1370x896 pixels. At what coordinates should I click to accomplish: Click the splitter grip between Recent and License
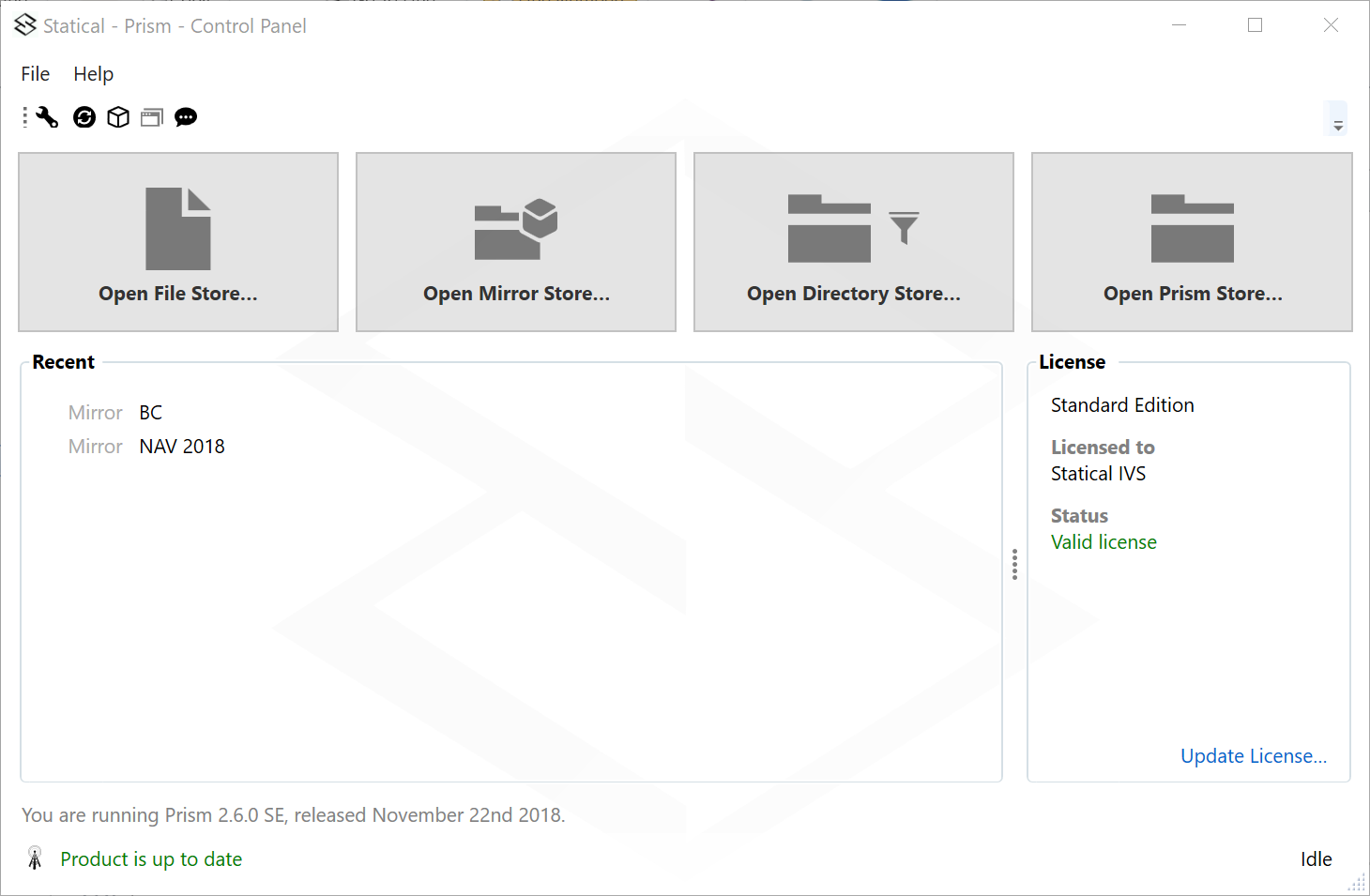click(1014, 565)
